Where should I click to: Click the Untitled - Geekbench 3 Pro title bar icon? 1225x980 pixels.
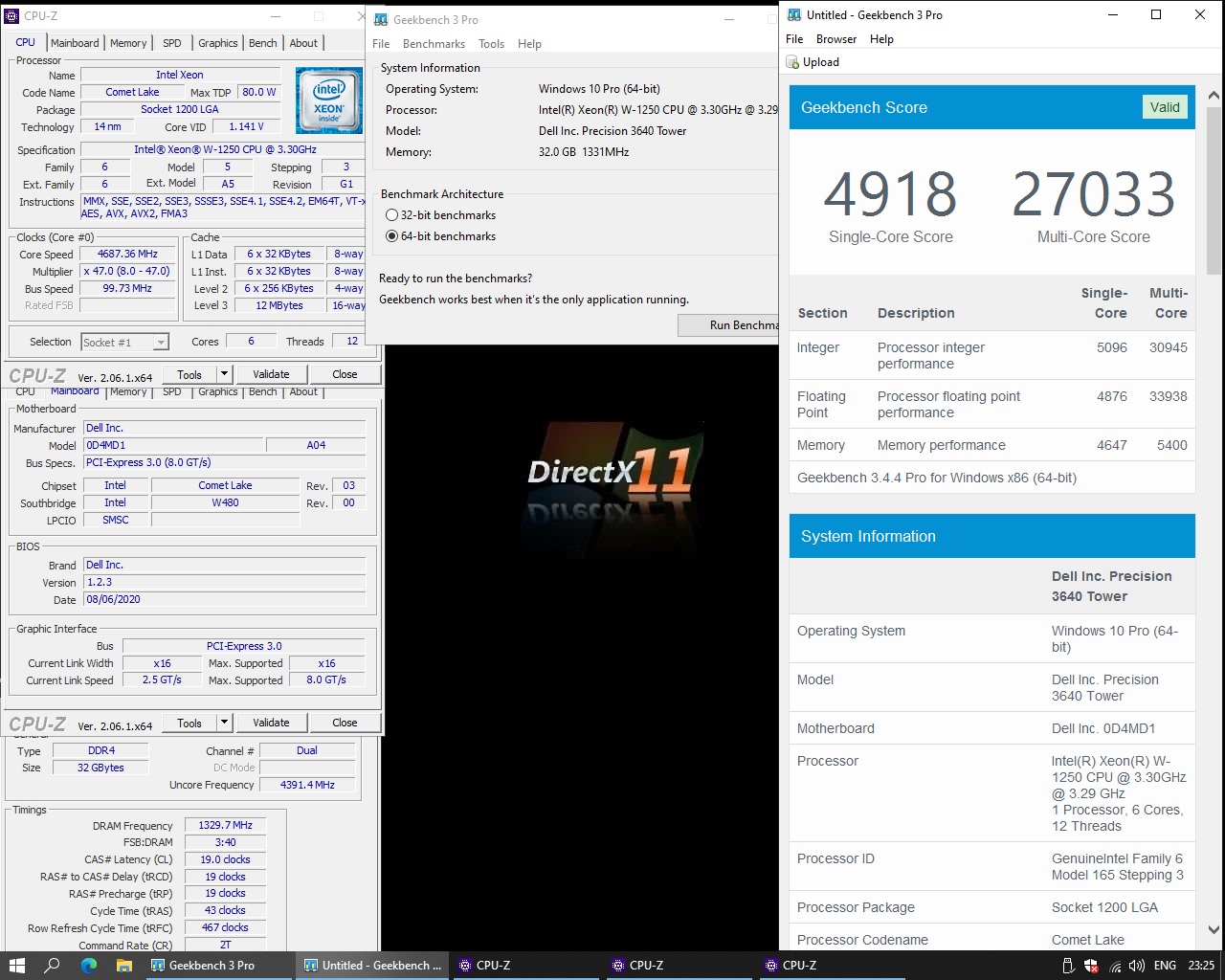794,14
